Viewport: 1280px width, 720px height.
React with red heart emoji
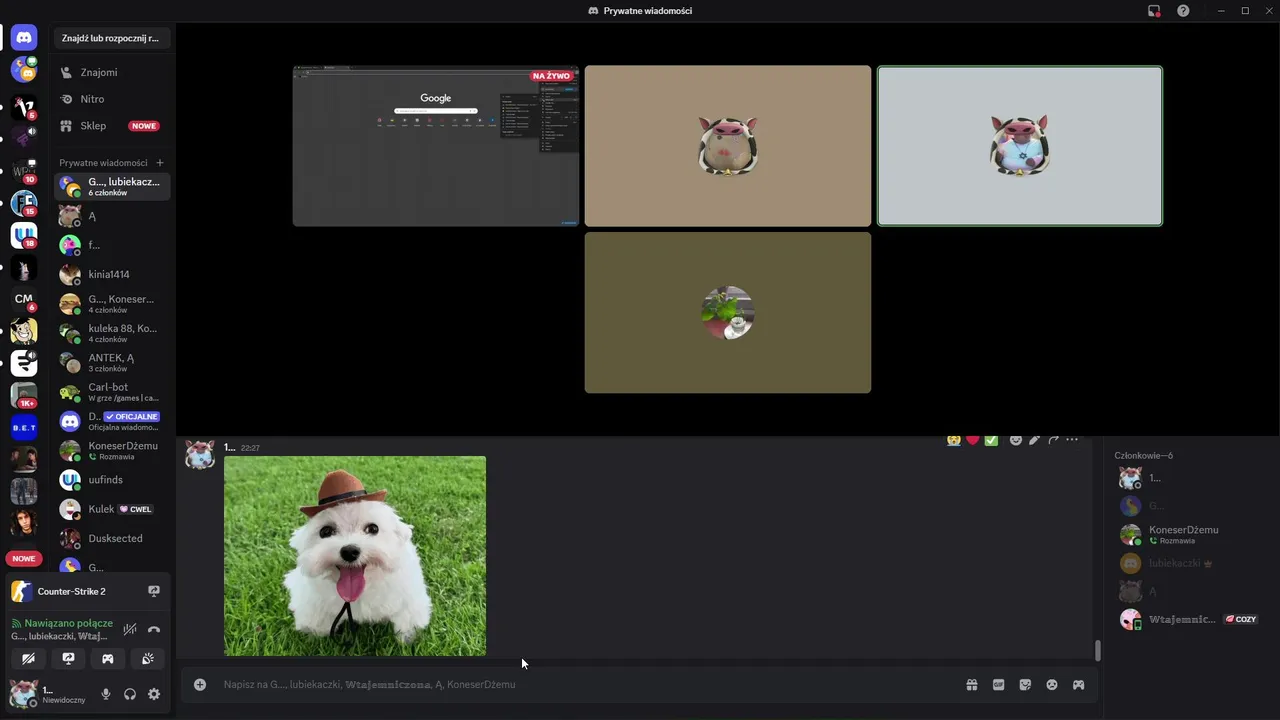pyautogui.click(x=972, y=439)
